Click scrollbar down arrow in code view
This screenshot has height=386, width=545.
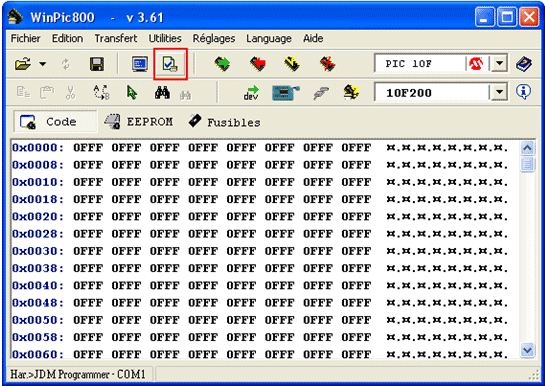coord(527,350)
